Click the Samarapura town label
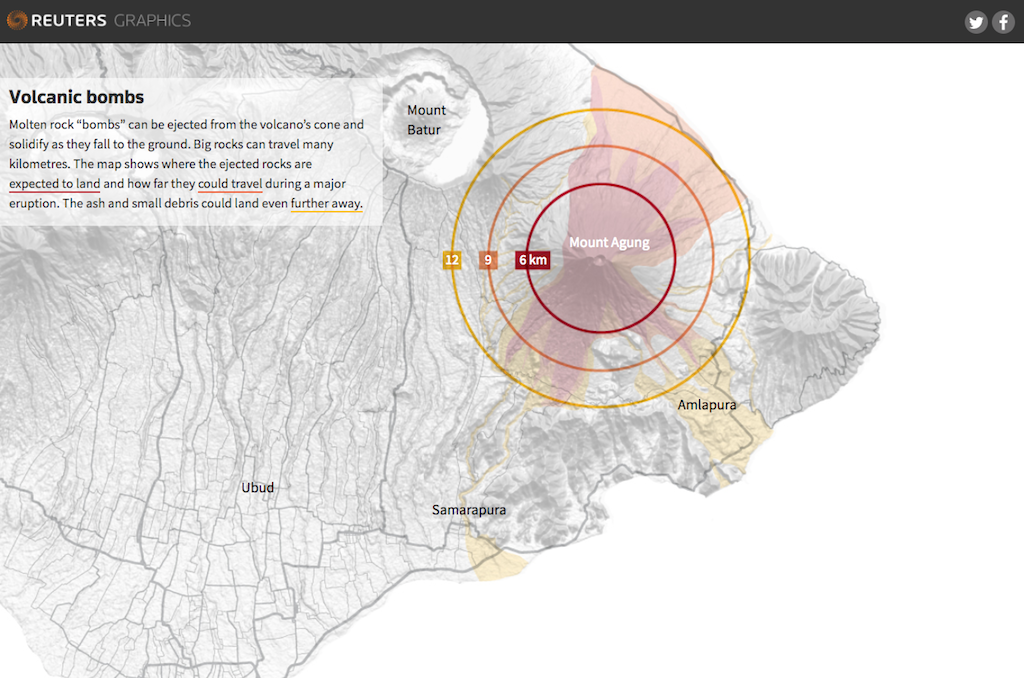1024x678 pixels. tap(468, 510)
